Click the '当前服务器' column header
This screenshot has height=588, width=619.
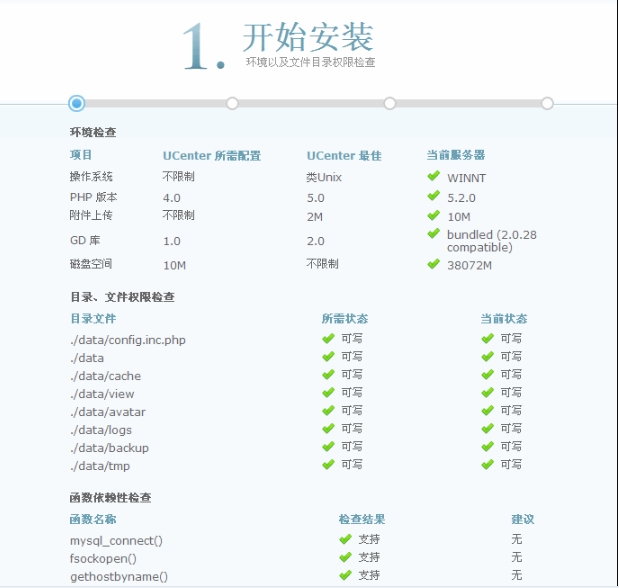pyautogui.click(x=456, y=155)
